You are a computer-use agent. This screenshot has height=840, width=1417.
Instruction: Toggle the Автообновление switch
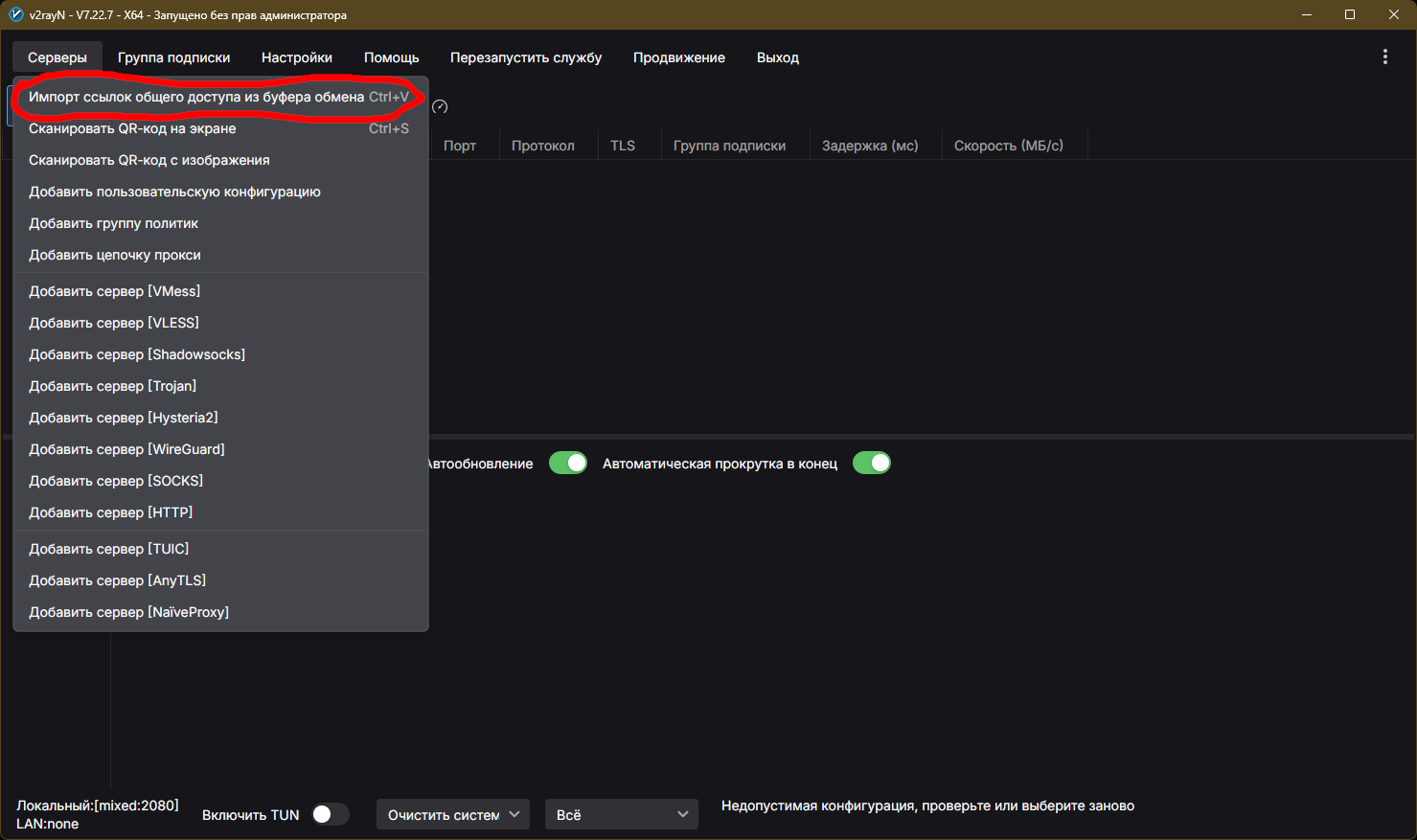tap(568, 464)
